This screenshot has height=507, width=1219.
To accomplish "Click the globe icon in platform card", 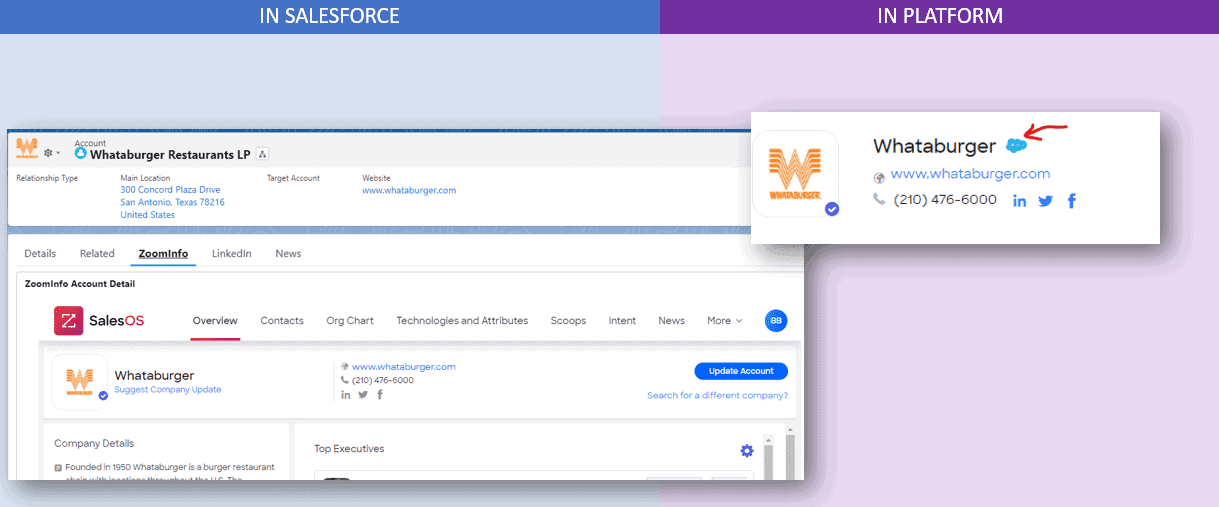I will [879, 177].
